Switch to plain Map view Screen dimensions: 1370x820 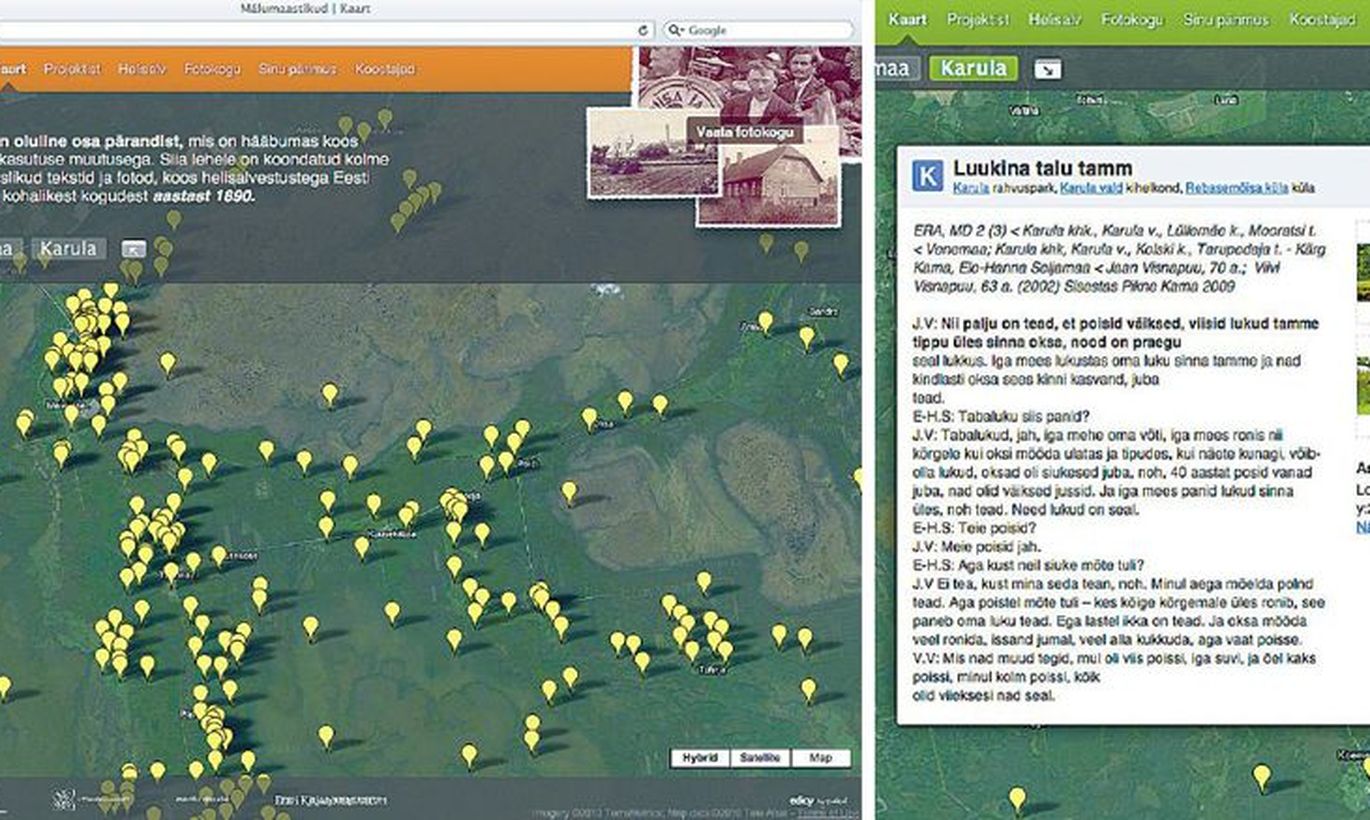[x=821, y=758]
